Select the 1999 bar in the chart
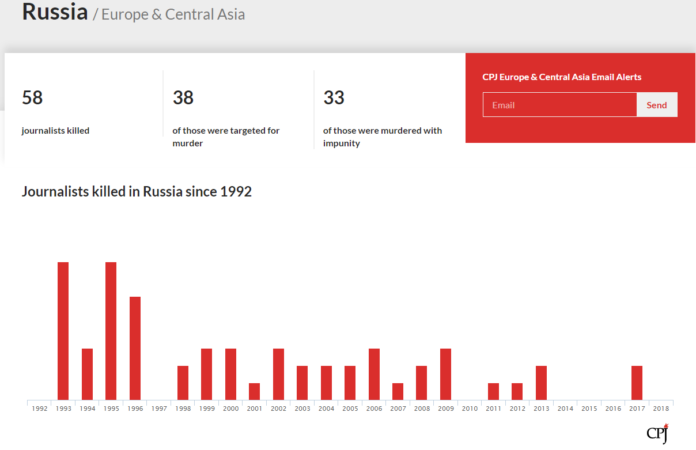The height and width of the screenshot is (450, 696). pyautogui.click(x=206, y=374)
